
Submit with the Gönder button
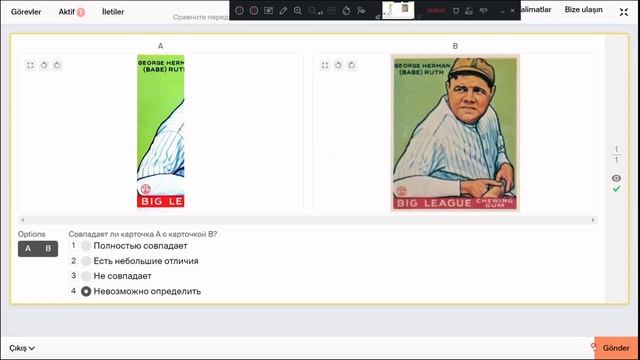[x=616, y=348]
